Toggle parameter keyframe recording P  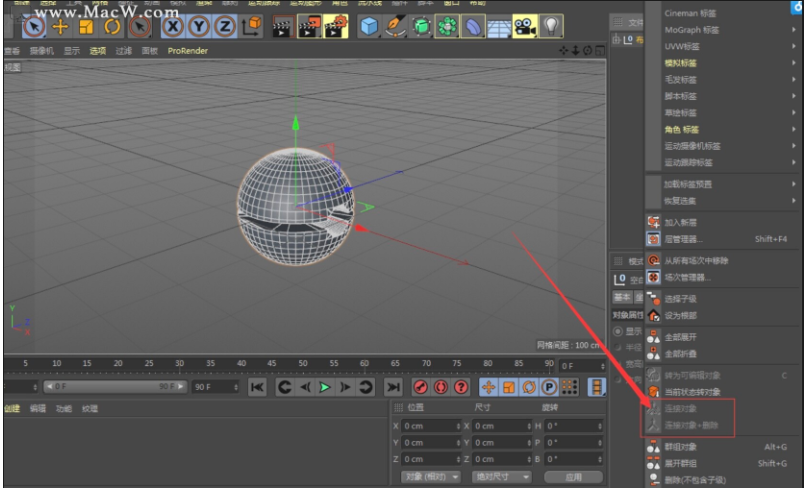click(x=549, y=387)
